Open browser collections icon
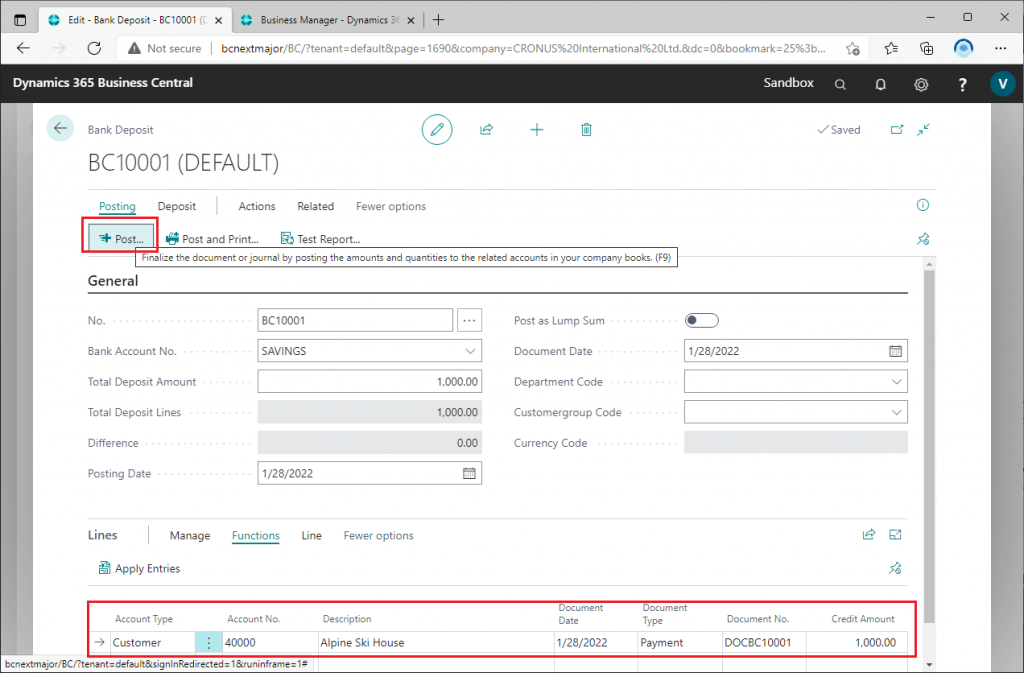 (926, 48)
